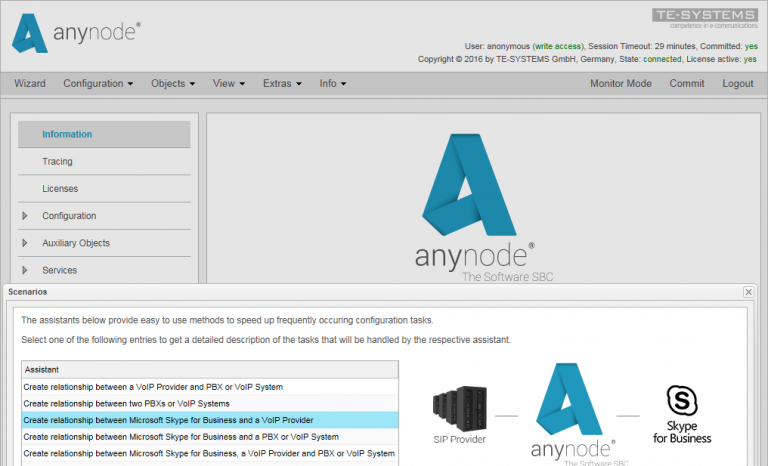Viewport: 768px width, 466px height.
Task: Click the anynode logo in the header
Action: coord(76,33)
